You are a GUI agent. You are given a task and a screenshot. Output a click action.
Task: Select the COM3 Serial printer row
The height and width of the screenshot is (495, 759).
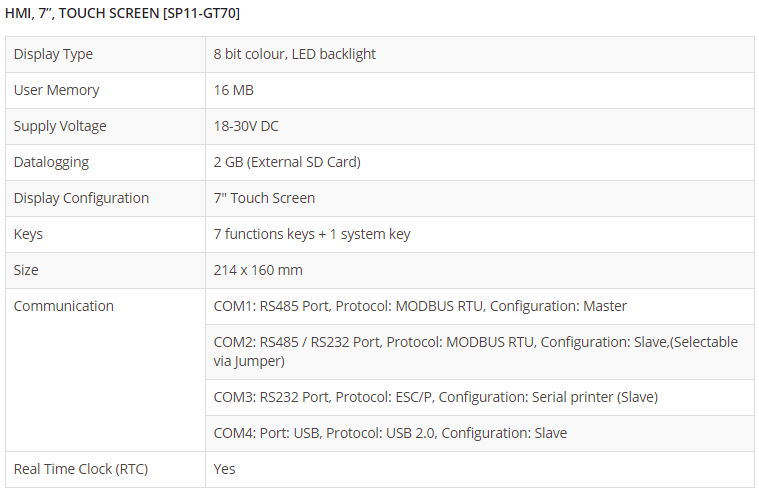click(435, 397)
